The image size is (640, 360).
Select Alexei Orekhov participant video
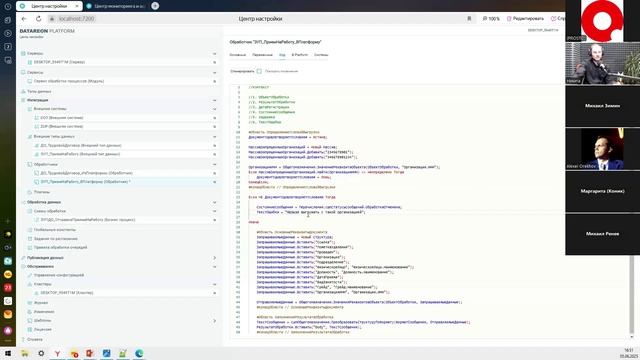click(602, 149)
